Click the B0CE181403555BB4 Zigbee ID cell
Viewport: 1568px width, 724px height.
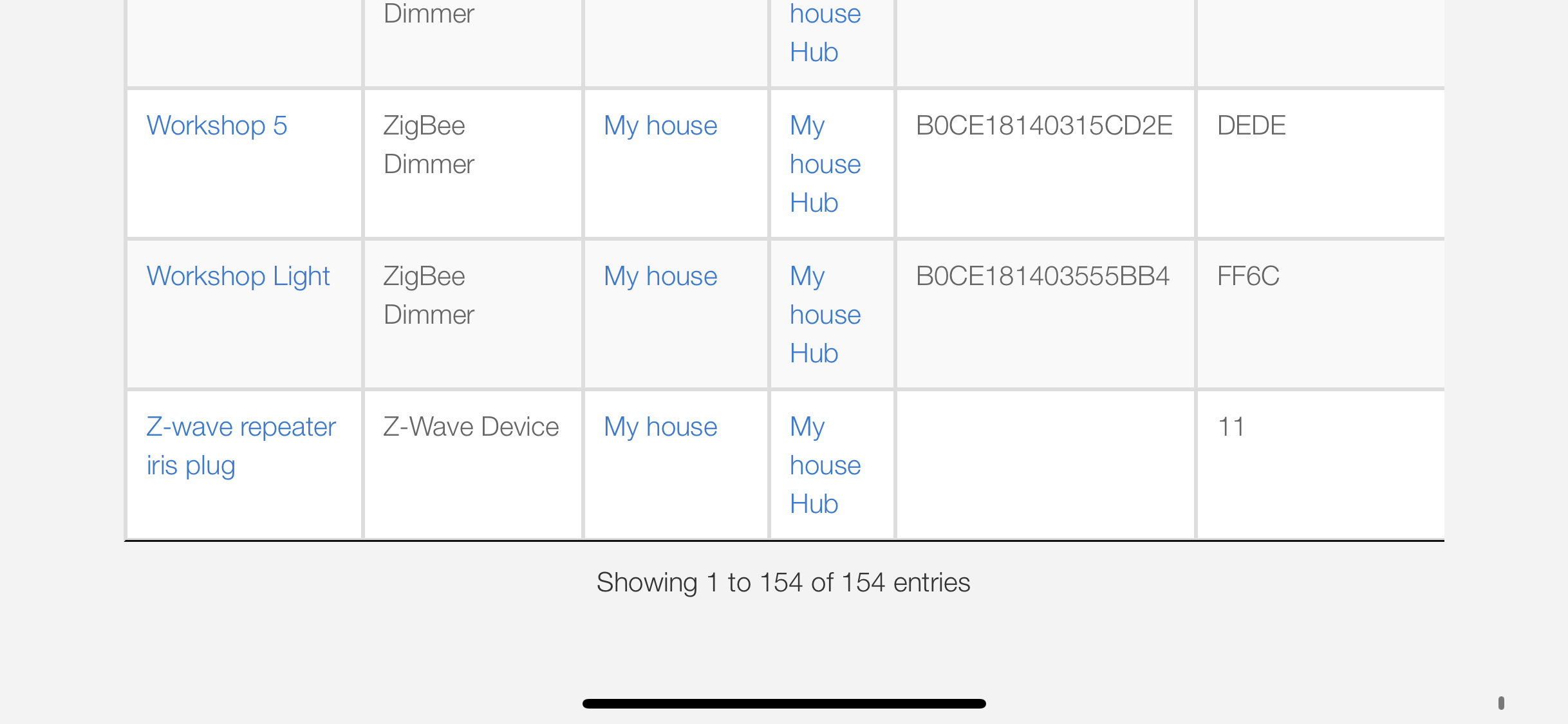(x=1043, y=277)
